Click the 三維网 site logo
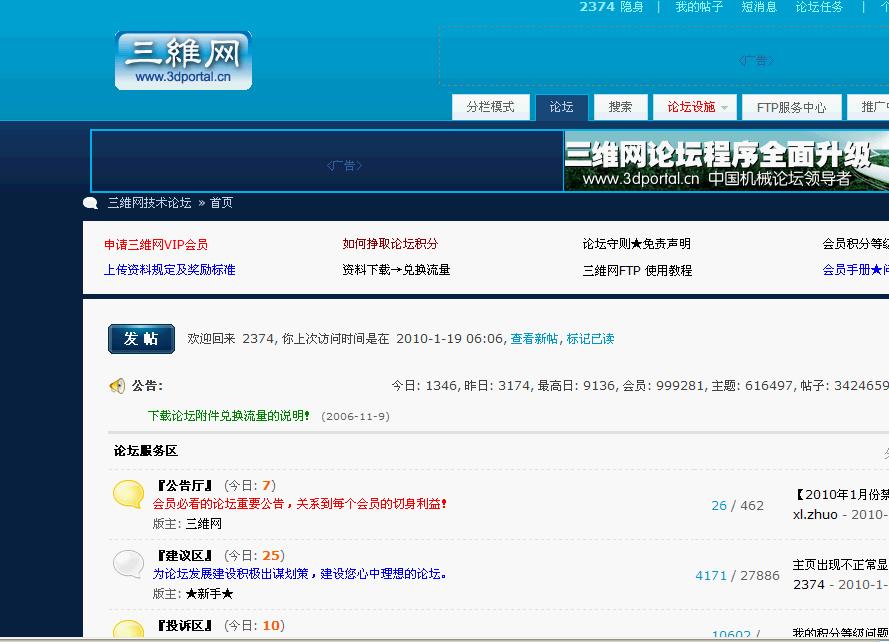This screenshot has height=642, width=889. [x=183, y=61]
